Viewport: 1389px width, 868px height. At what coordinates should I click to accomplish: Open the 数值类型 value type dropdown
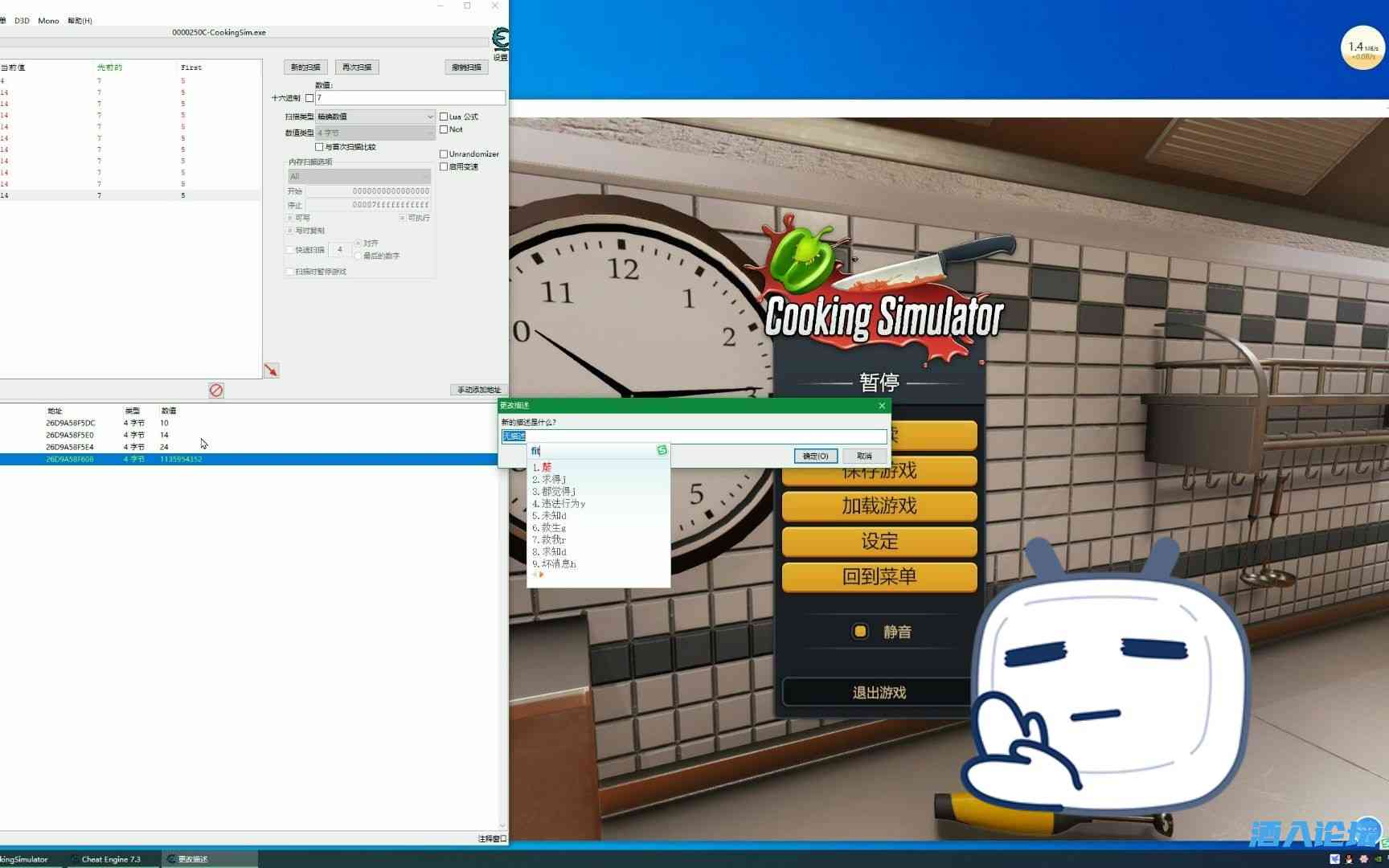point(375,133)
